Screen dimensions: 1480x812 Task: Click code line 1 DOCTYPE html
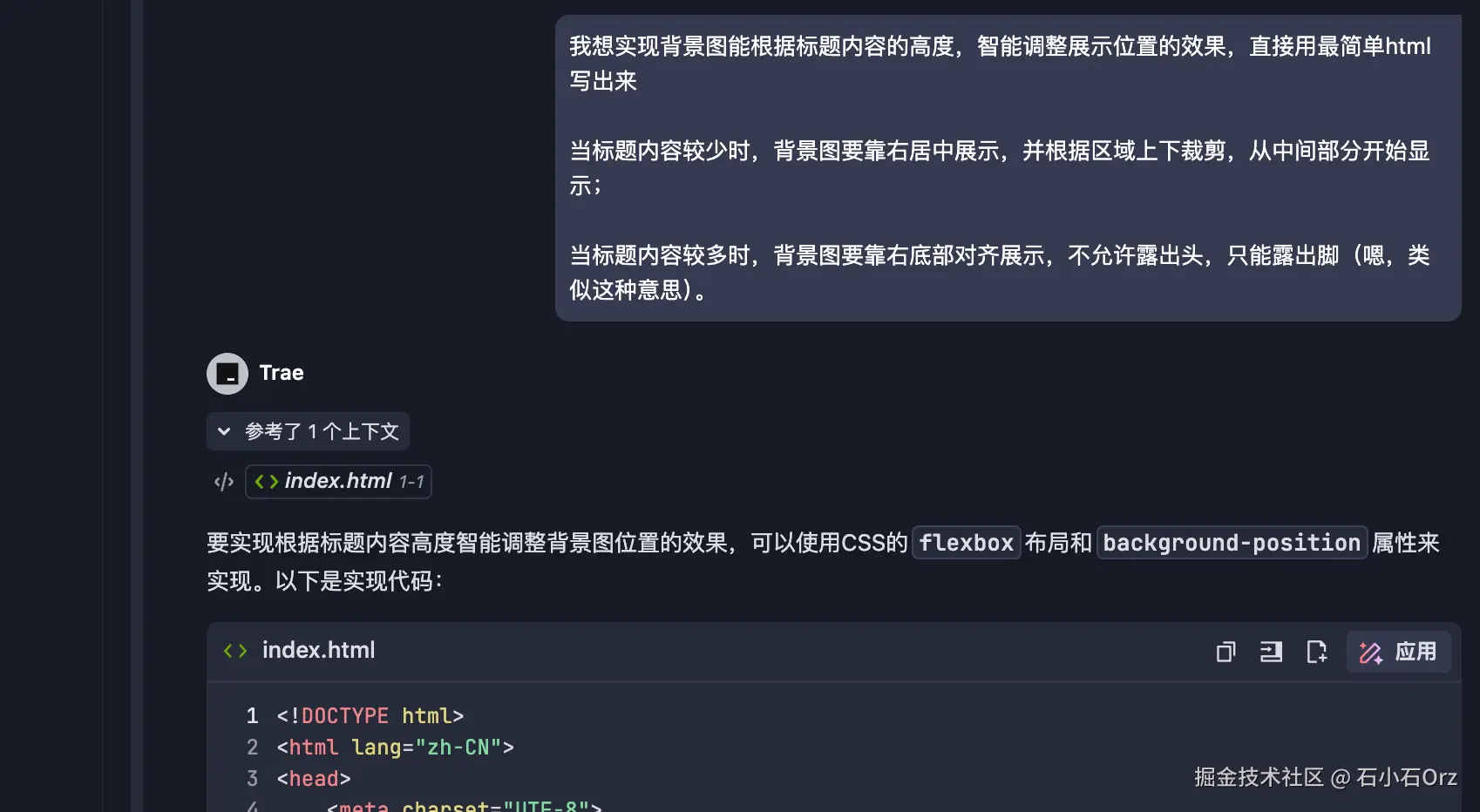(370, 715)
